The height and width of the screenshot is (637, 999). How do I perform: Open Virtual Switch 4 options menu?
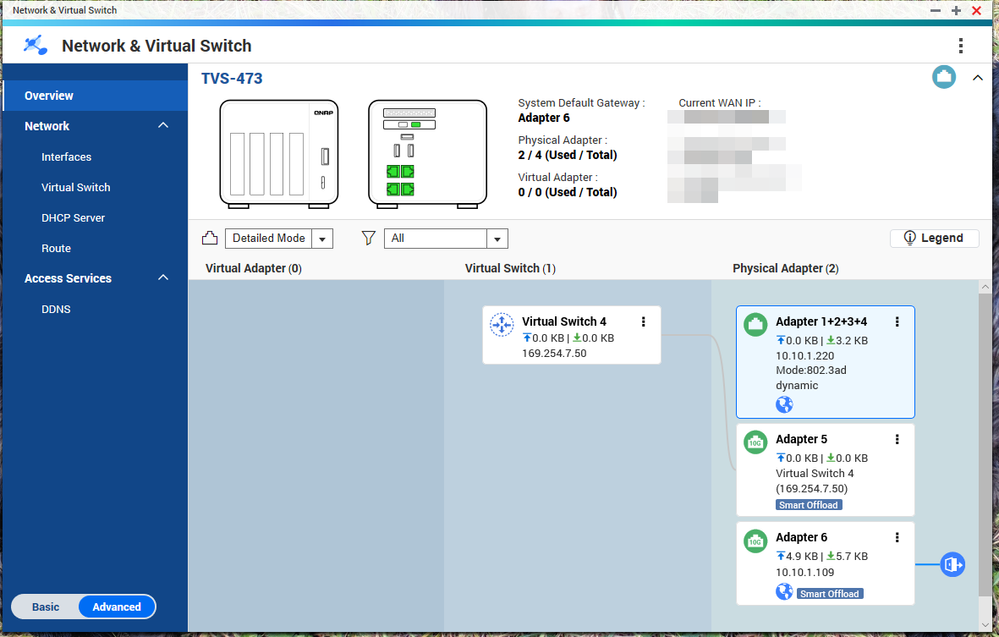(643, 322)
